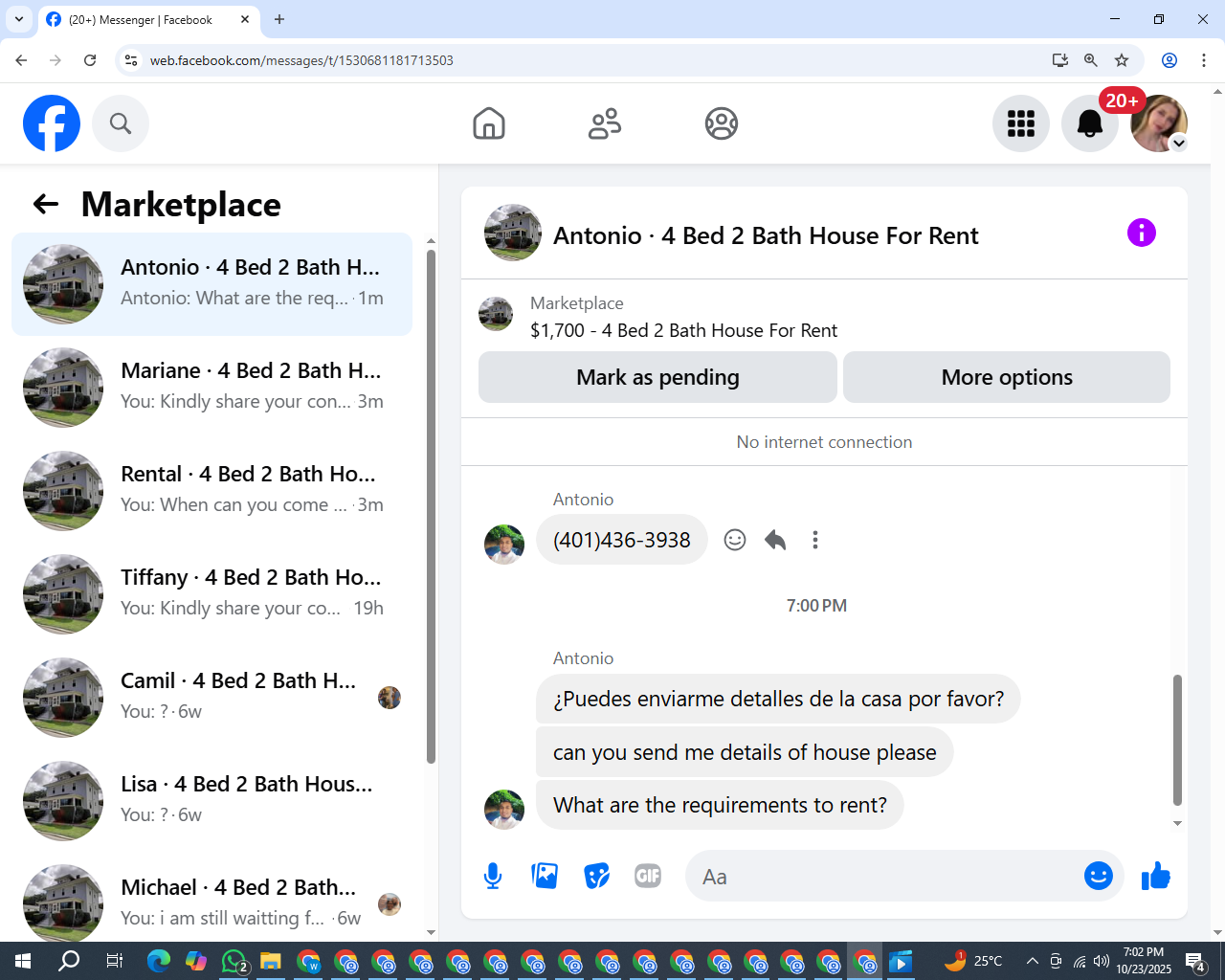The width and height of the screenshot is (1225, 980).
Task: Attach a photo or file
Action: click(545, 876)
